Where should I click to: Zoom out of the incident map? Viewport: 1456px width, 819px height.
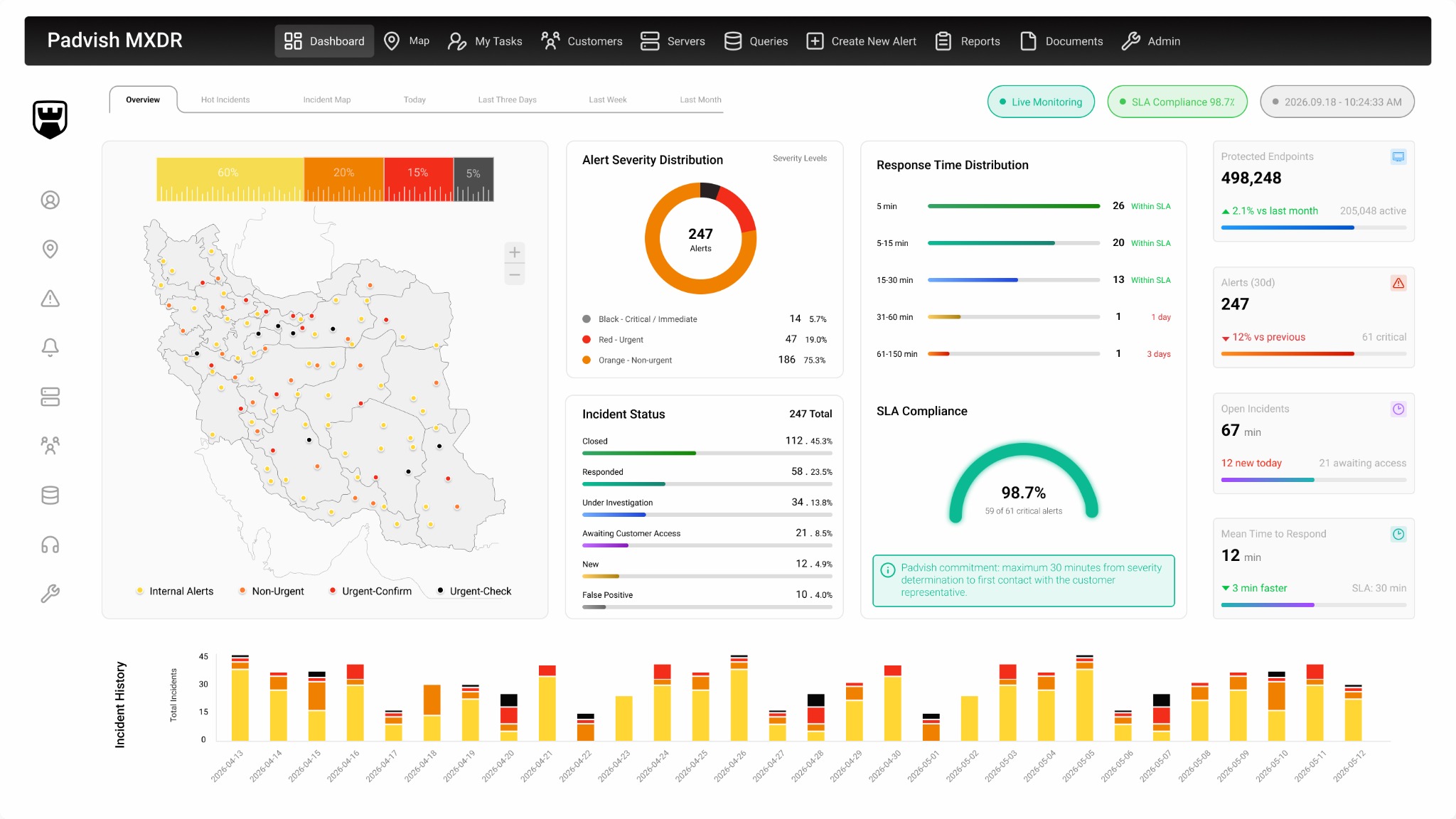coord(515,274)
